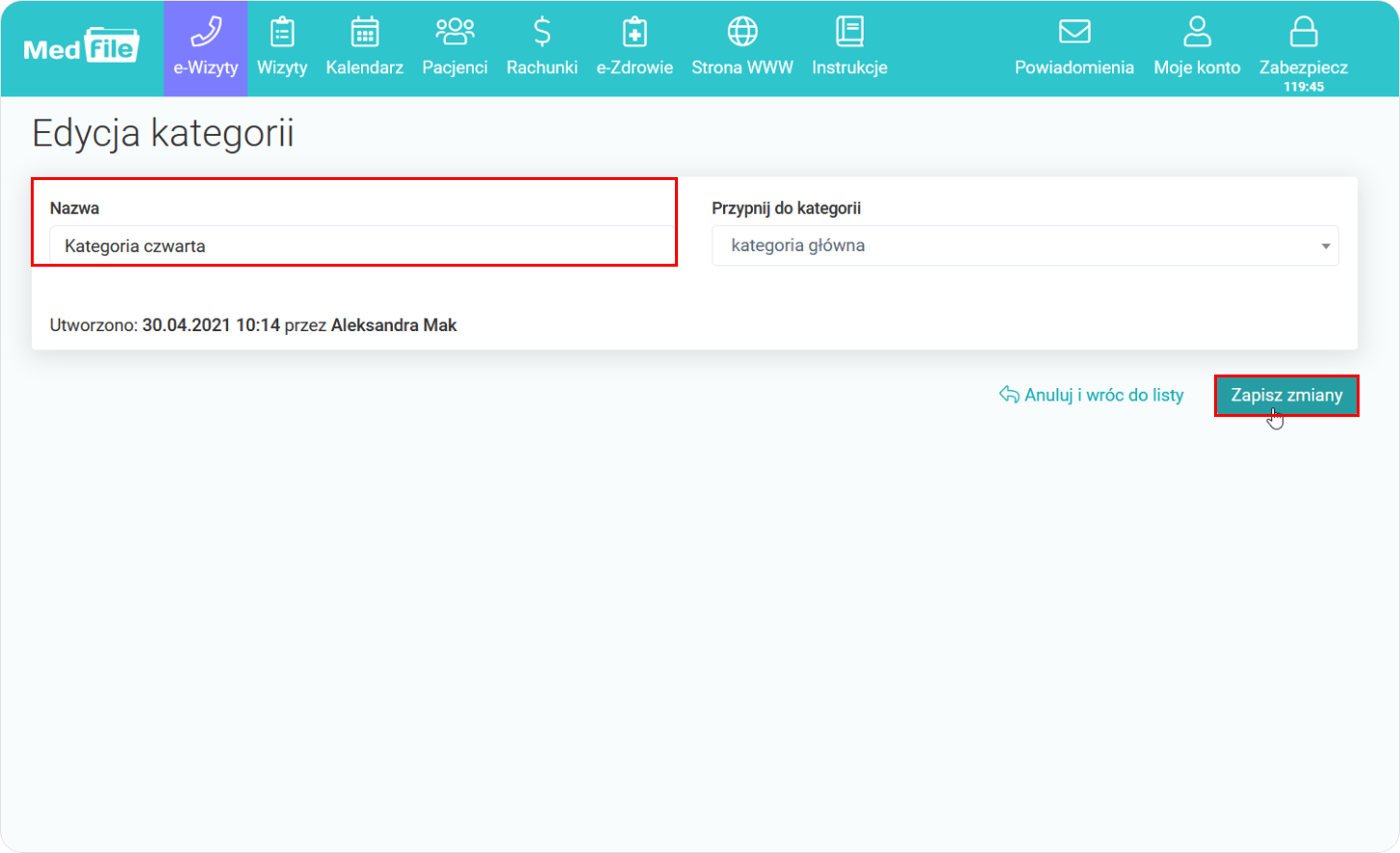
Task: Open Moje konto user icon
Action: [1197, 32]
